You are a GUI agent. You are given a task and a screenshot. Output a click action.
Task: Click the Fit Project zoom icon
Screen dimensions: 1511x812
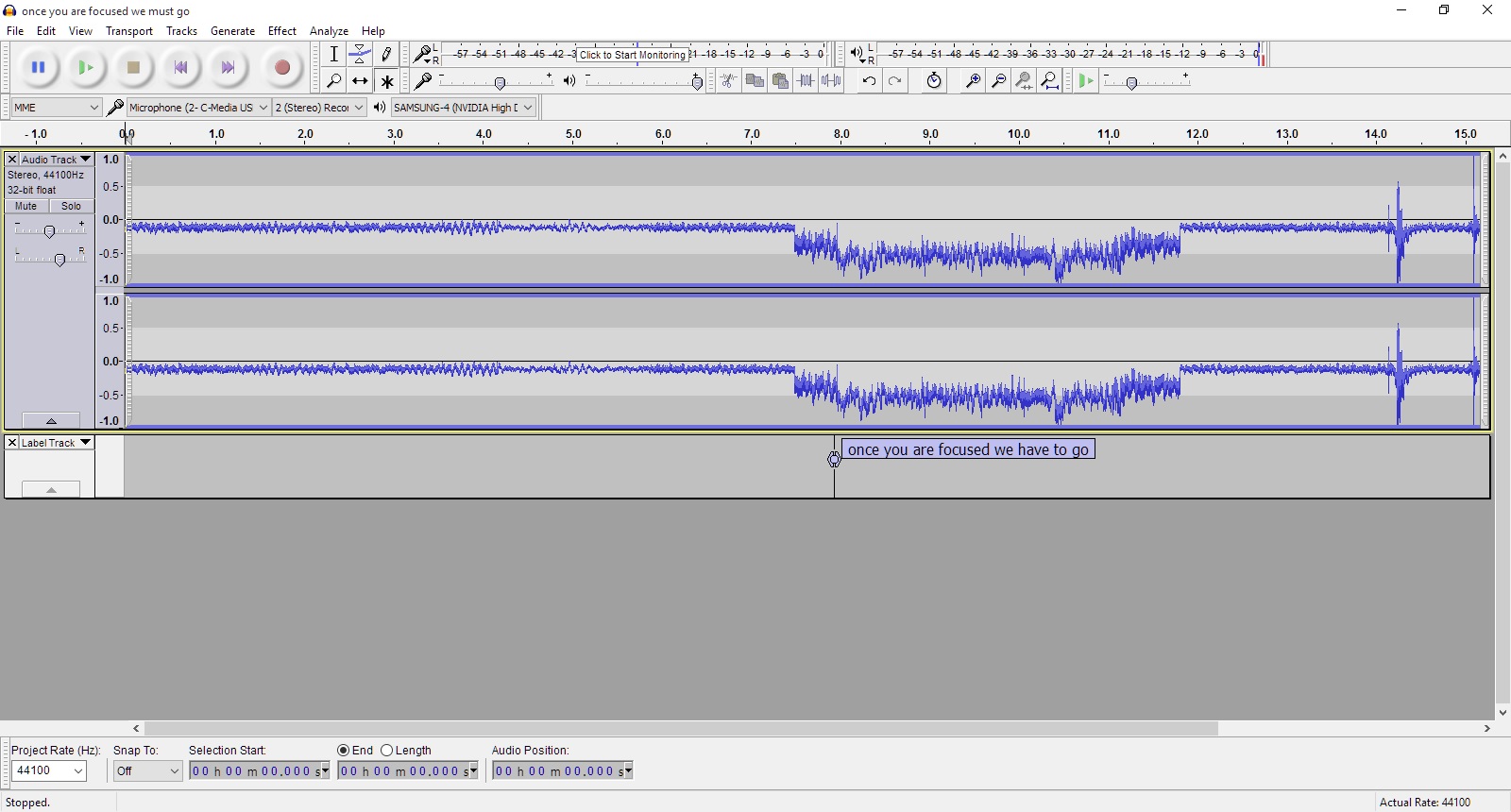coord(1050,81)
